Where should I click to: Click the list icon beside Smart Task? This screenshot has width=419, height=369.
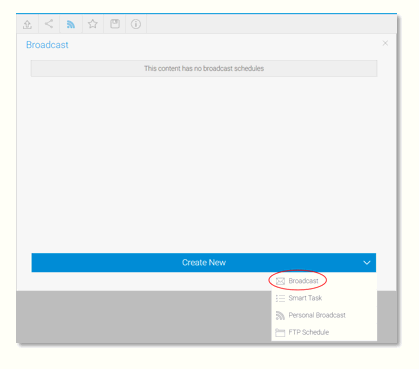[x=280, y=298]
